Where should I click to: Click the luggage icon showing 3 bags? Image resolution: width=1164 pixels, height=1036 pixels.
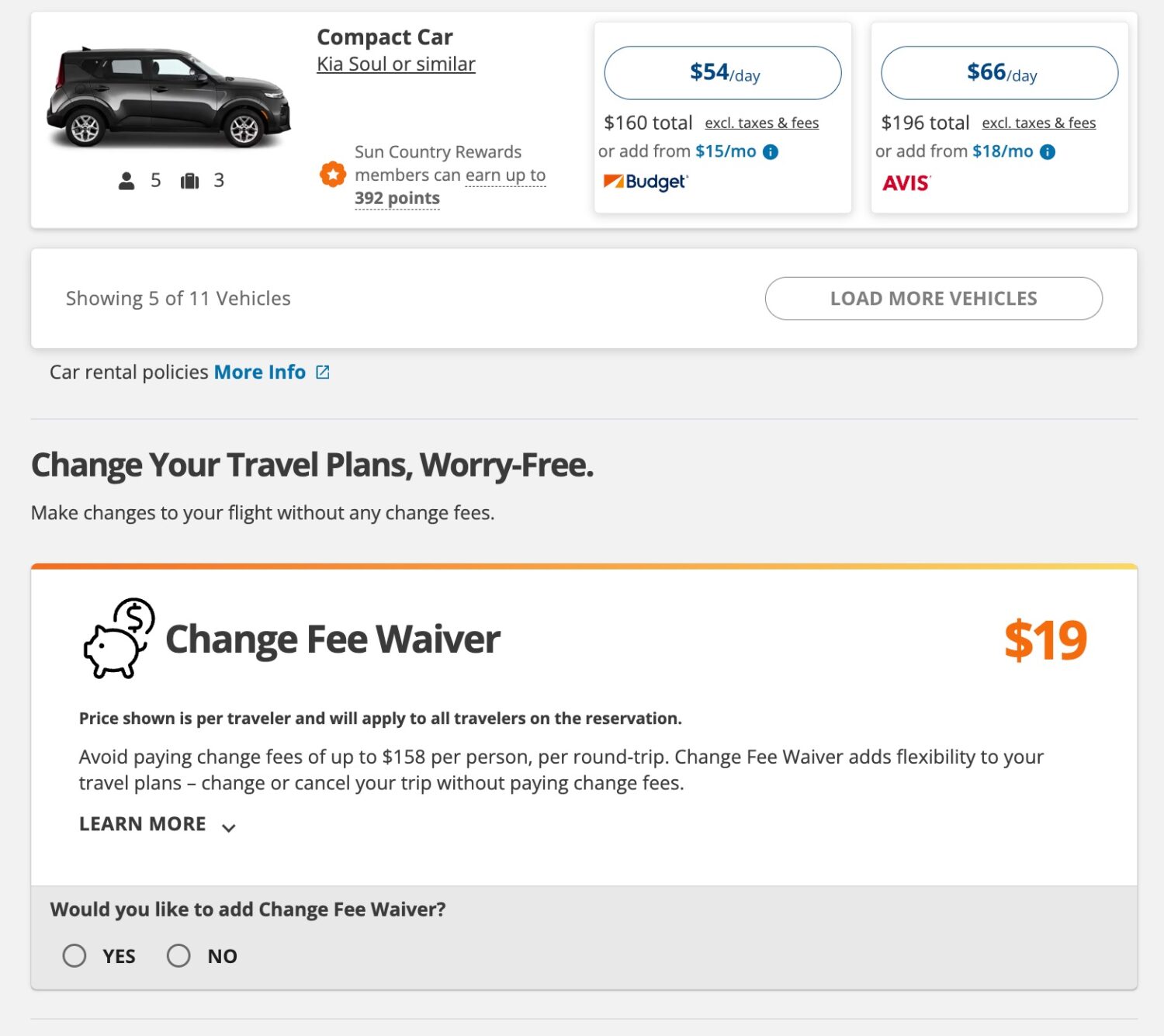point(189,180)
